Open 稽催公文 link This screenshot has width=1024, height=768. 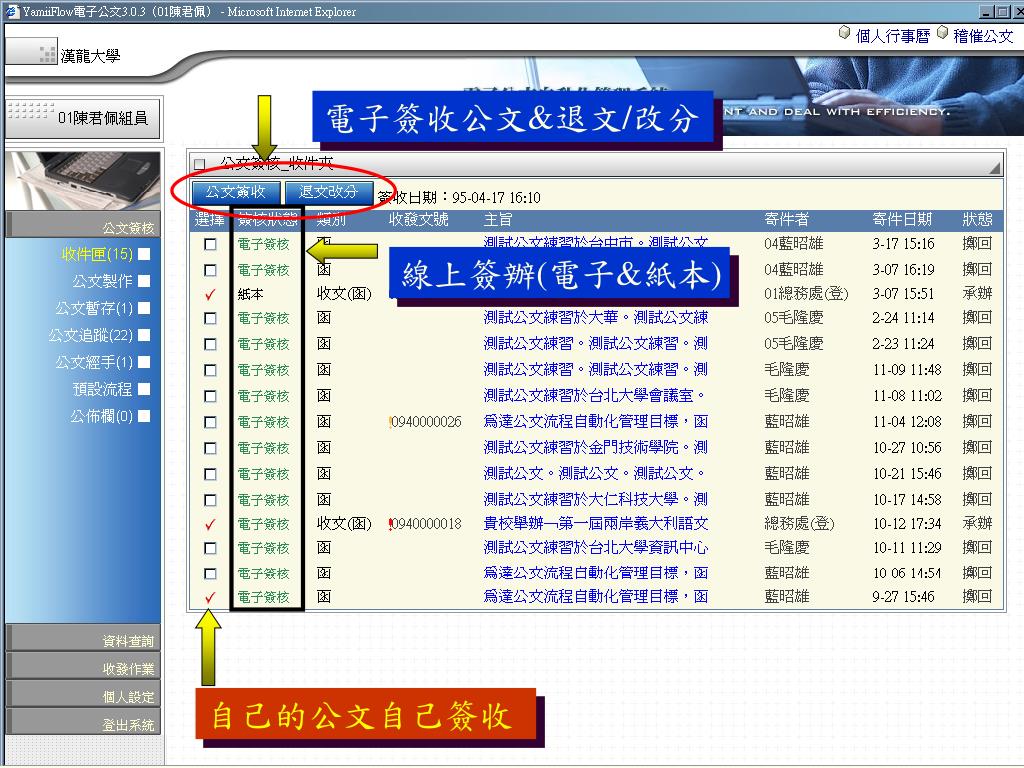(x=983, y=36)
